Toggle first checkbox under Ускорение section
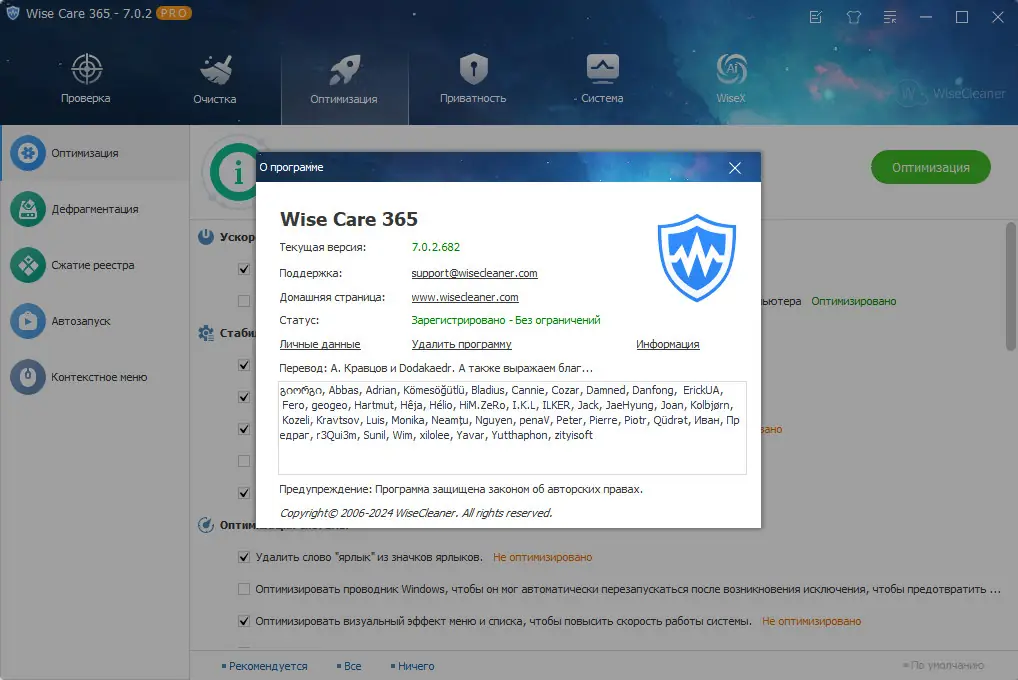The width and height of the screenshot is (1018, 680). pyautogui.click(x=244, y=269)
